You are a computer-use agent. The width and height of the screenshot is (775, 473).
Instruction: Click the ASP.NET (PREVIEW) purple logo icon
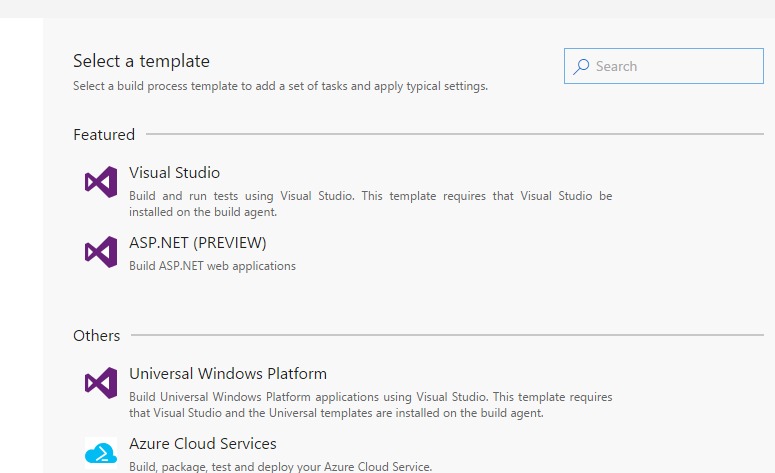point(101,252)
